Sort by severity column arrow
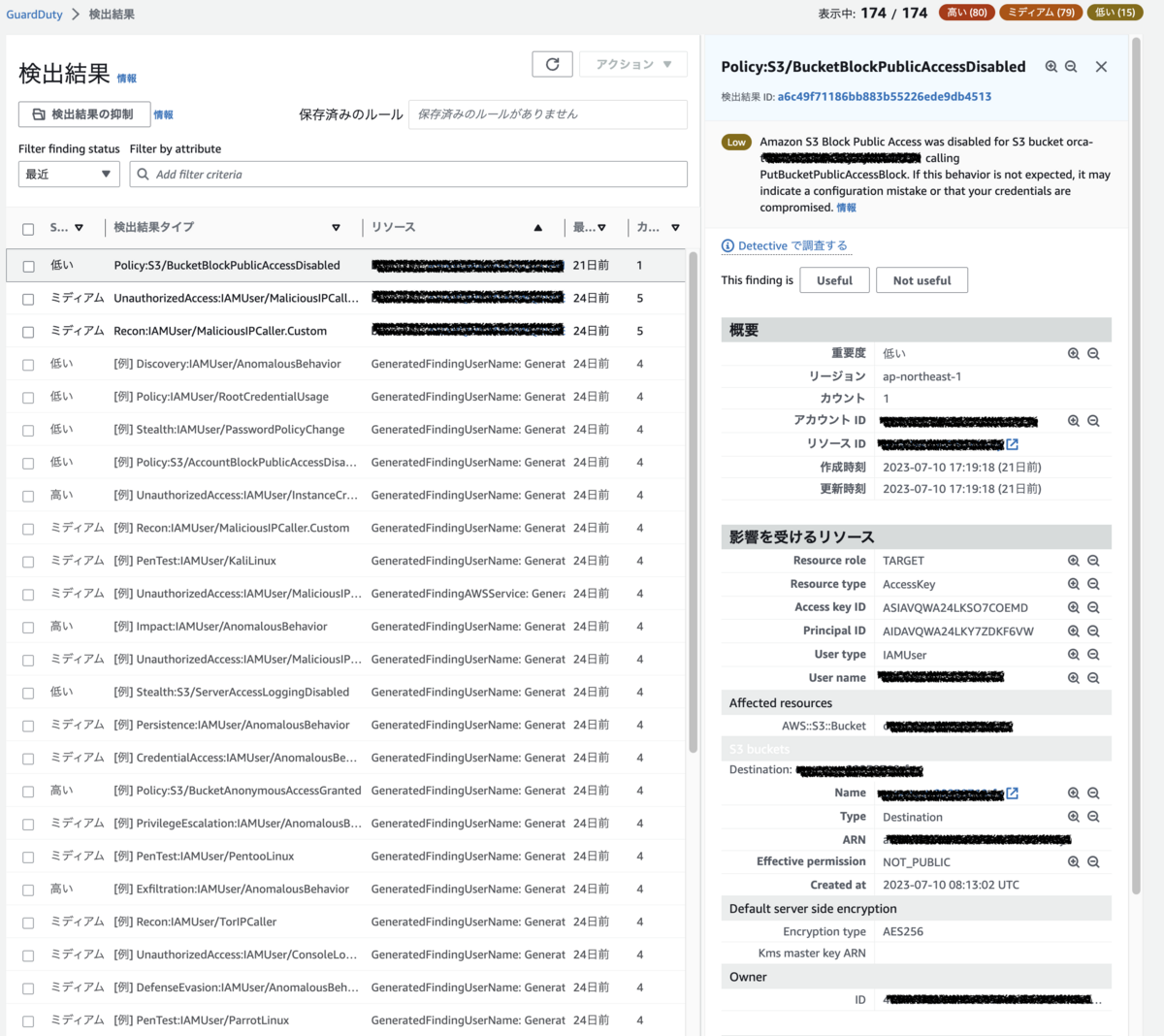Screen dimensions: 1164x1036 79,228
